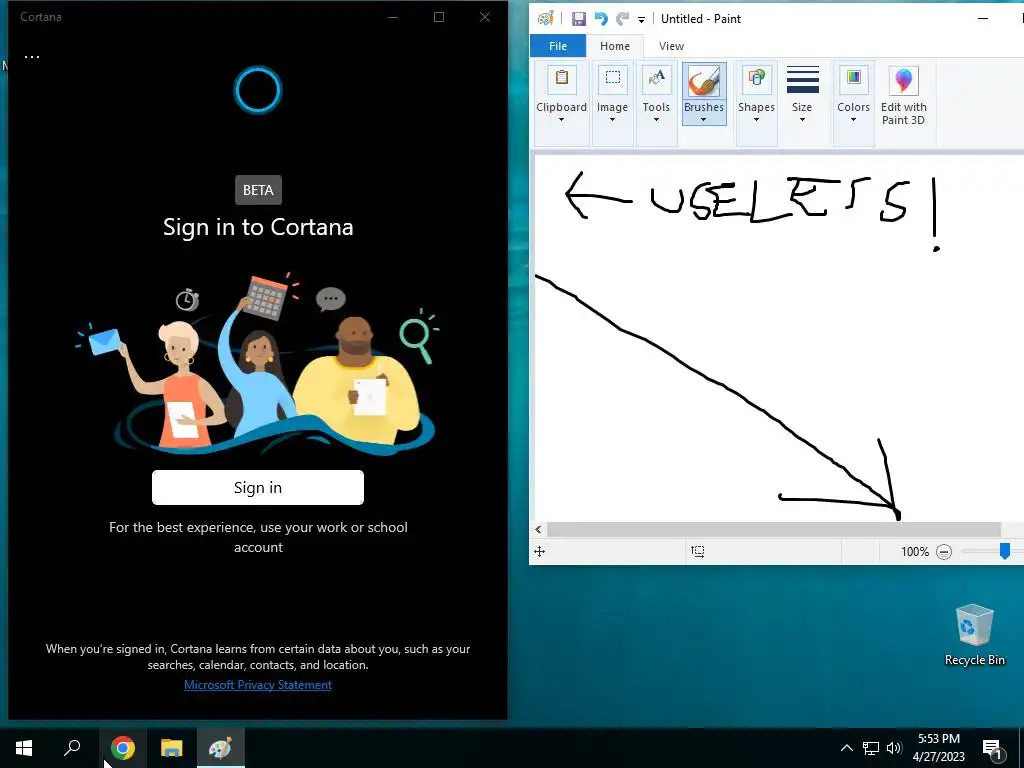The image size is (1024, 768).
Task: Click the Paint app icon in title bar
Action: [x=545, y=18]
